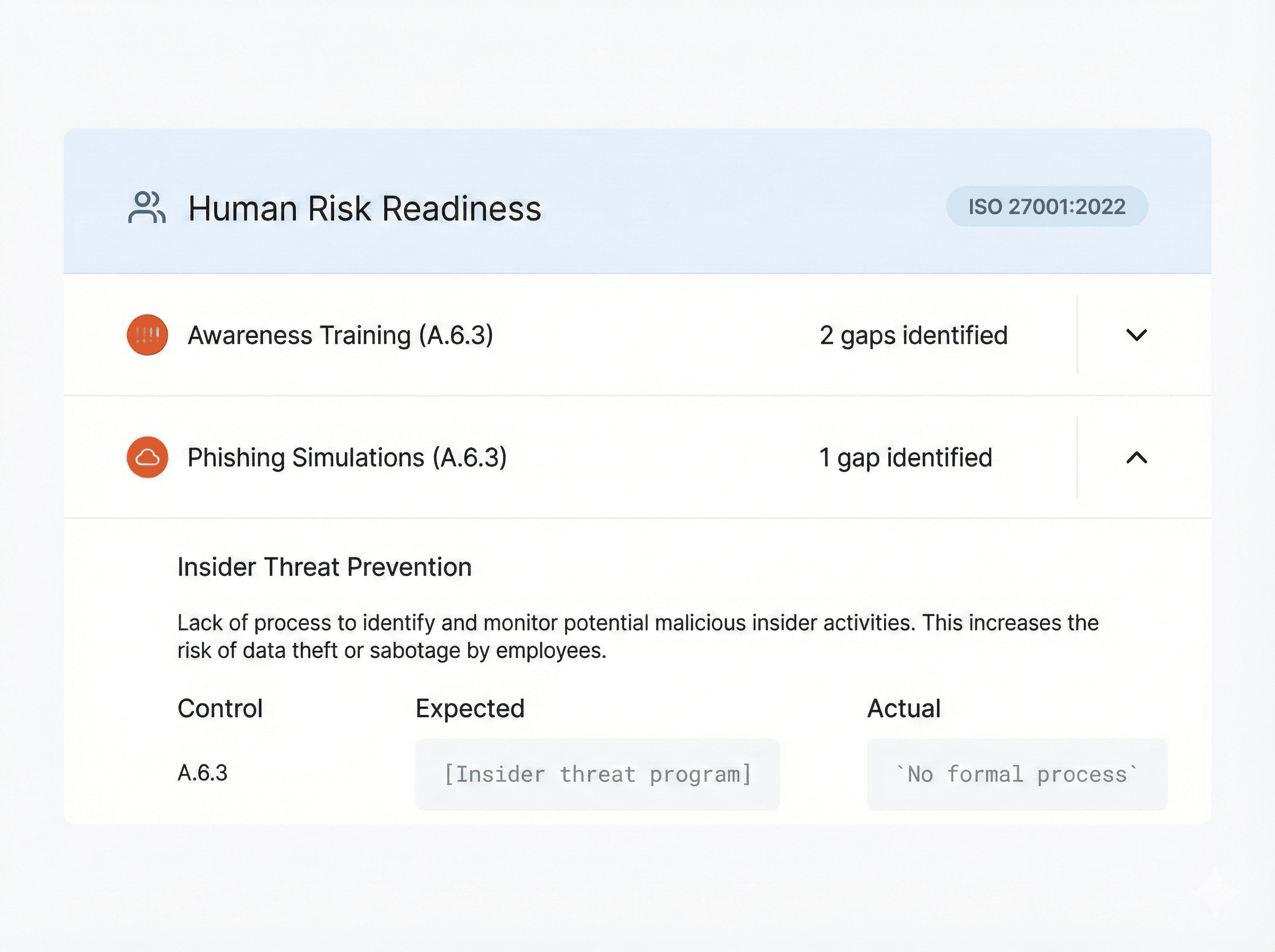
Task: Expand the Awareness Training chevron
Action: (x=1136, y=335)
